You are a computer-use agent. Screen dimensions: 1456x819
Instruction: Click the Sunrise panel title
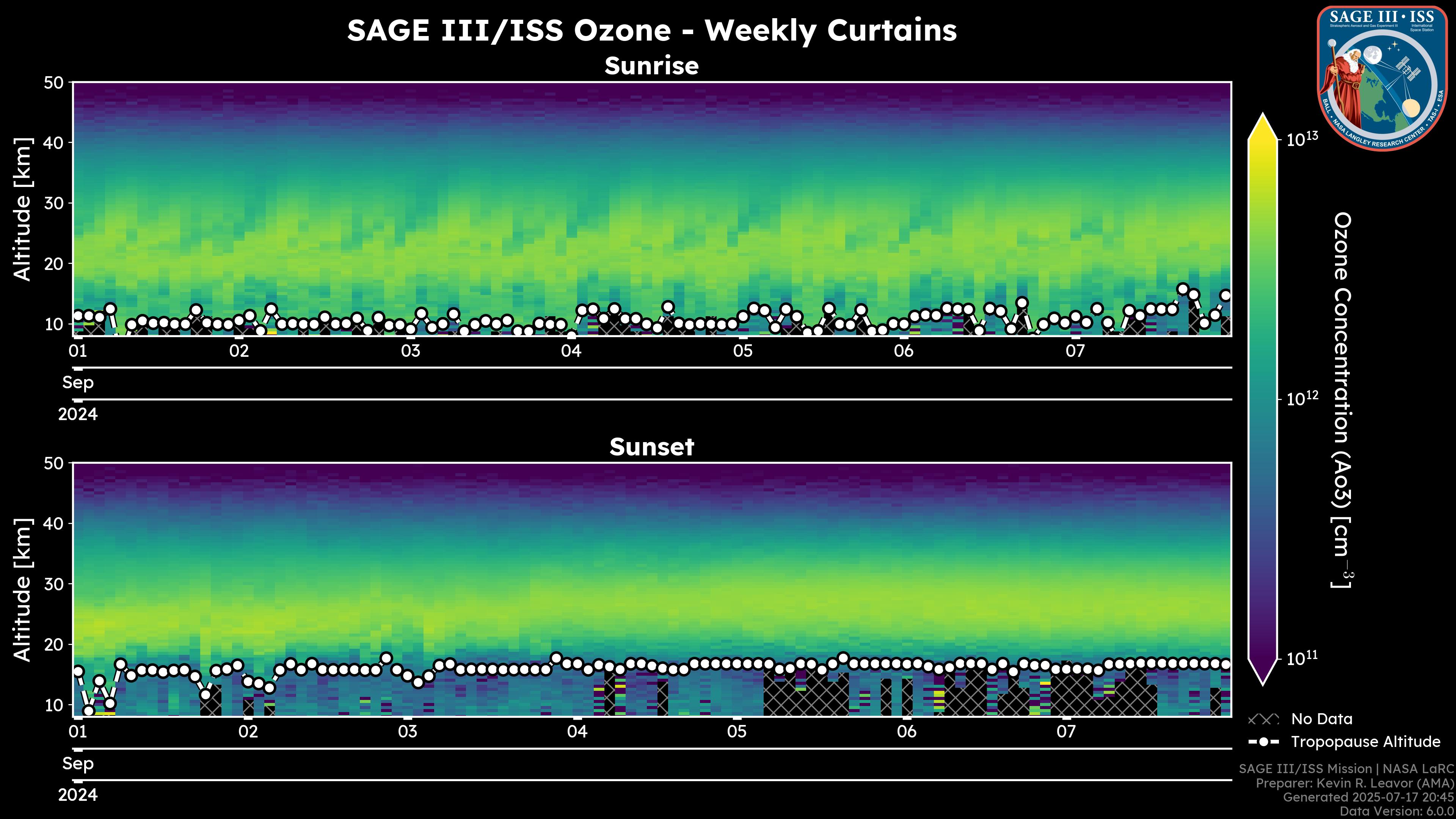click(x=651, y=66)
